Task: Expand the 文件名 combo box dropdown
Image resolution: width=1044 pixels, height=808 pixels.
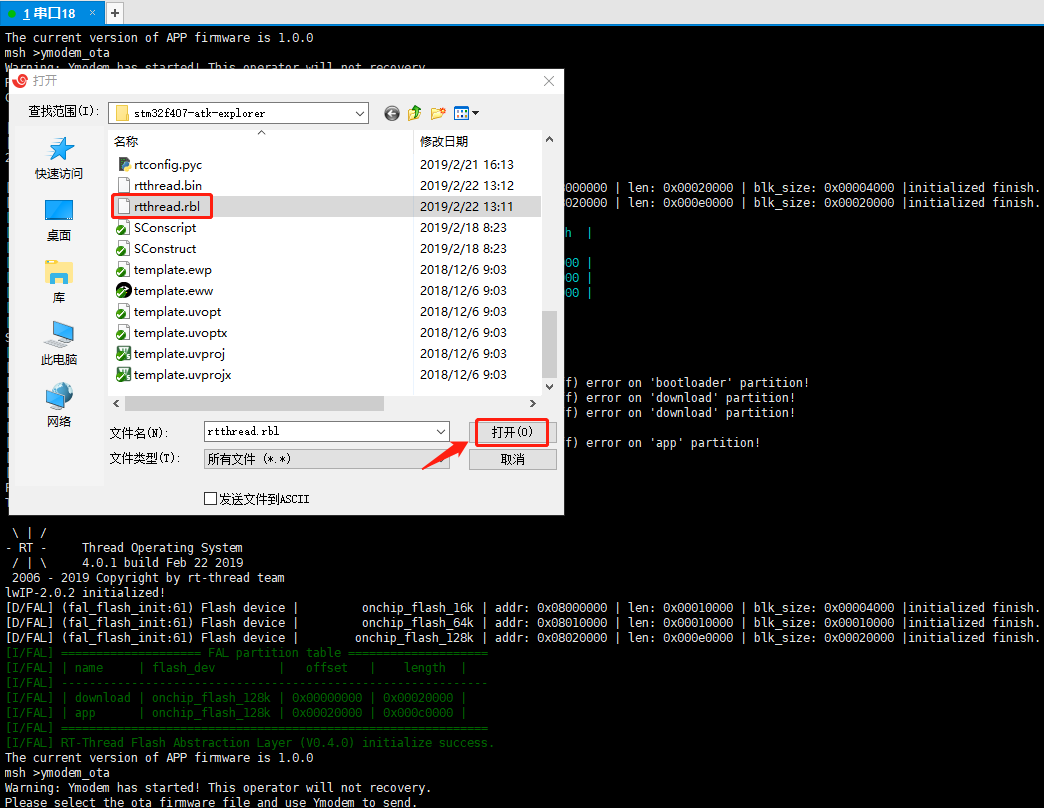Action: click(x=440, y=432)
